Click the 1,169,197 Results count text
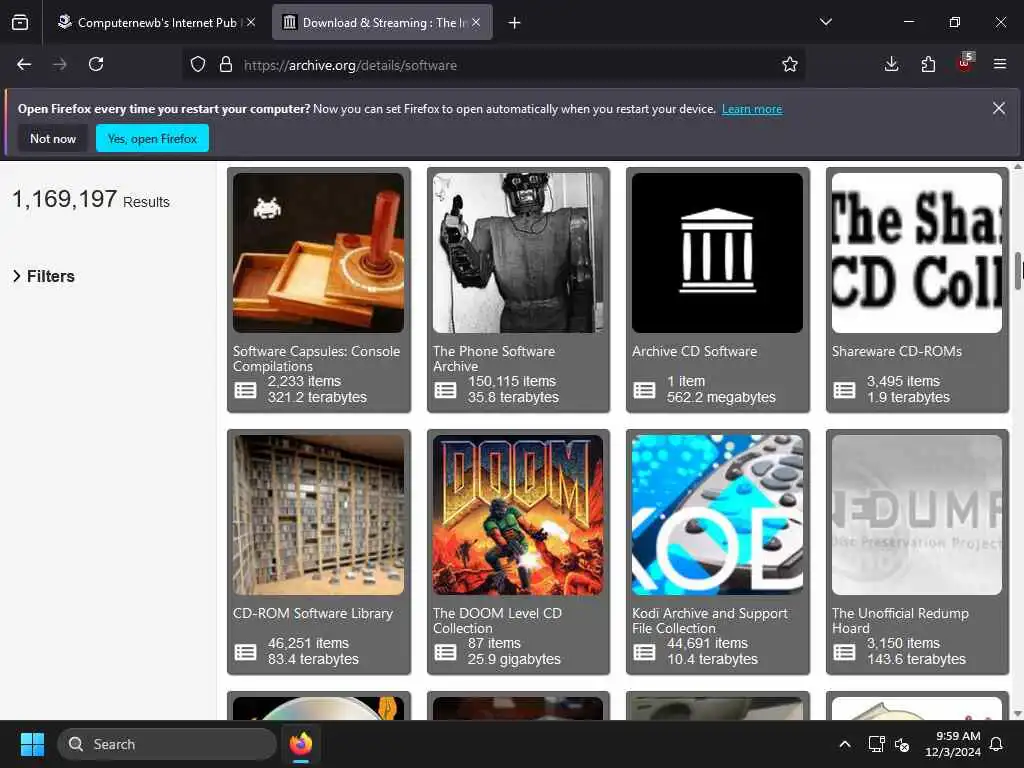 (x=91, y=199)
